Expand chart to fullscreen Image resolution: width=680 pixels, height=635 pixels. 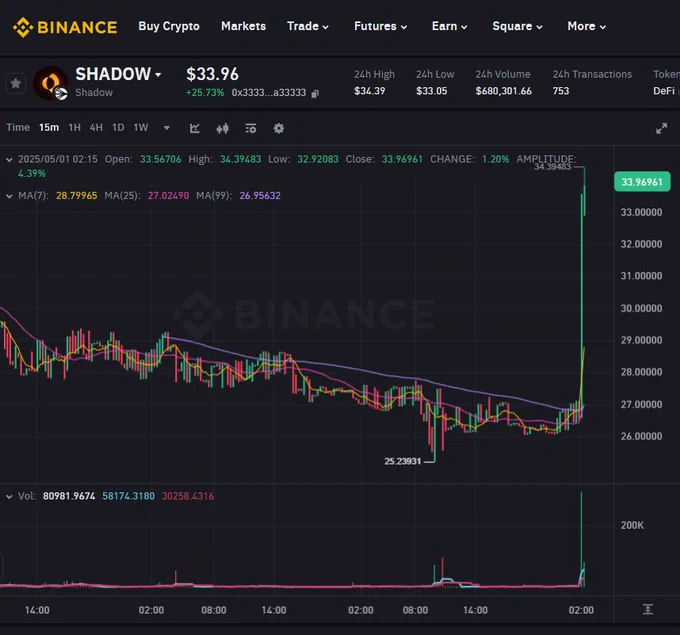[x=661, y=128]
